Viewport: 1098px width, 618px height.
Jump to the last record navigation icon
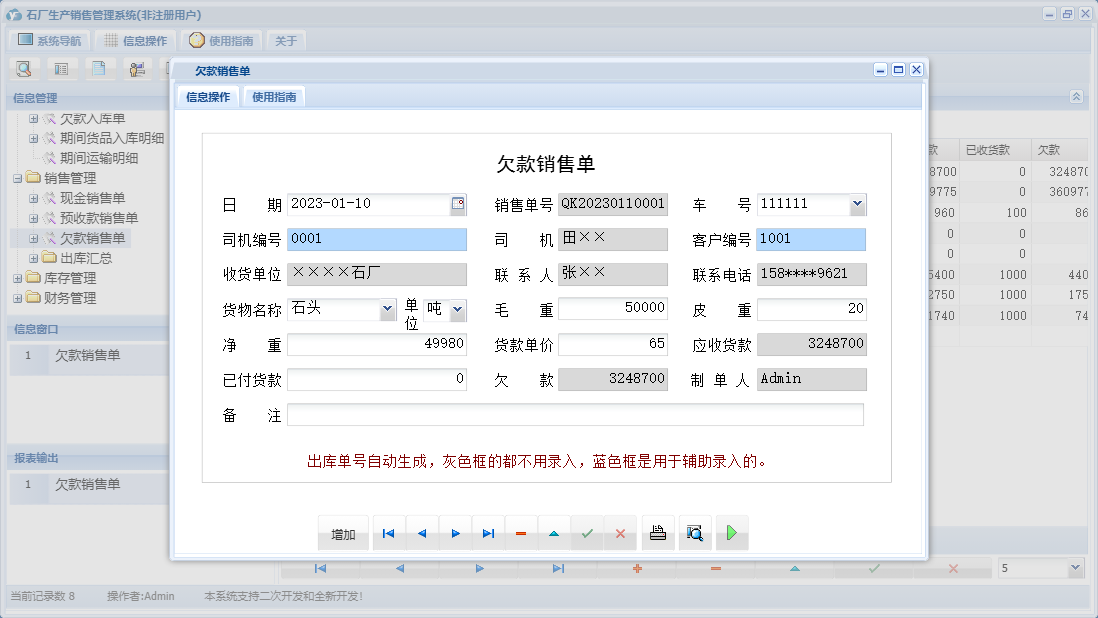(488, 533)
